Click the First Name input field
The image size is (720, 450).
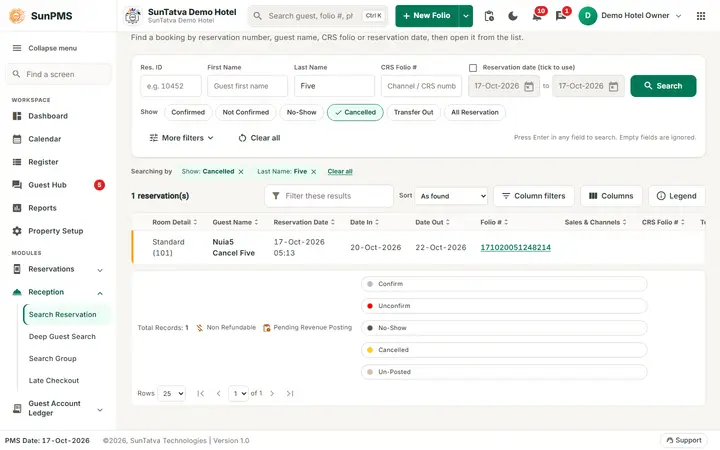click(247, 86)
